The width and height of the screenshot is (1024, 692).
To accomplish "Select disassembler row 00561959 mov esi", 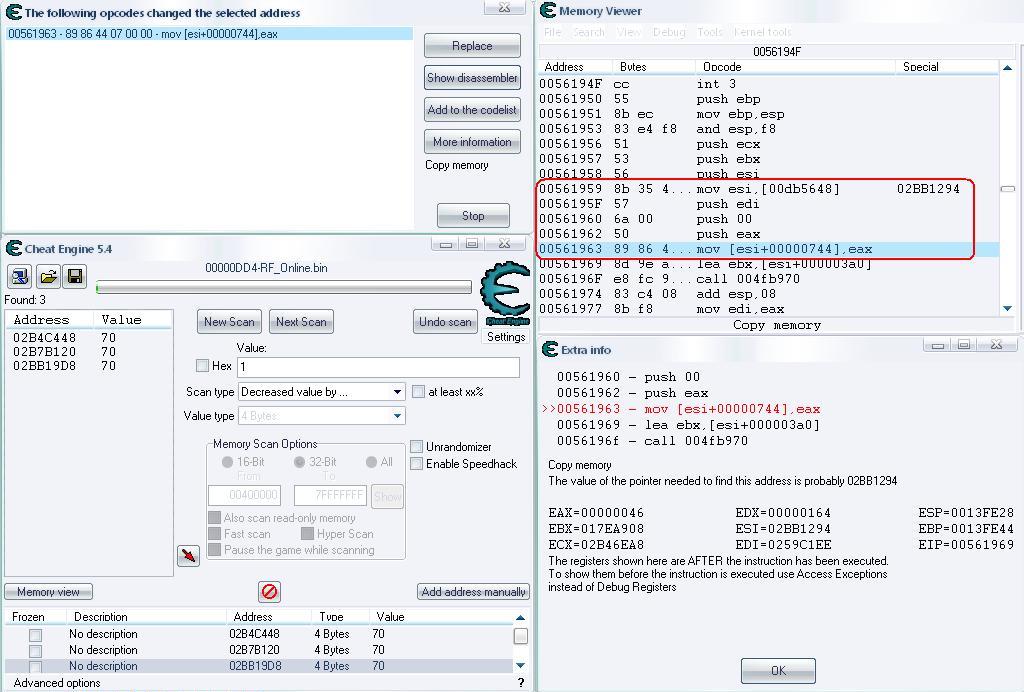I will click(768, 189).
